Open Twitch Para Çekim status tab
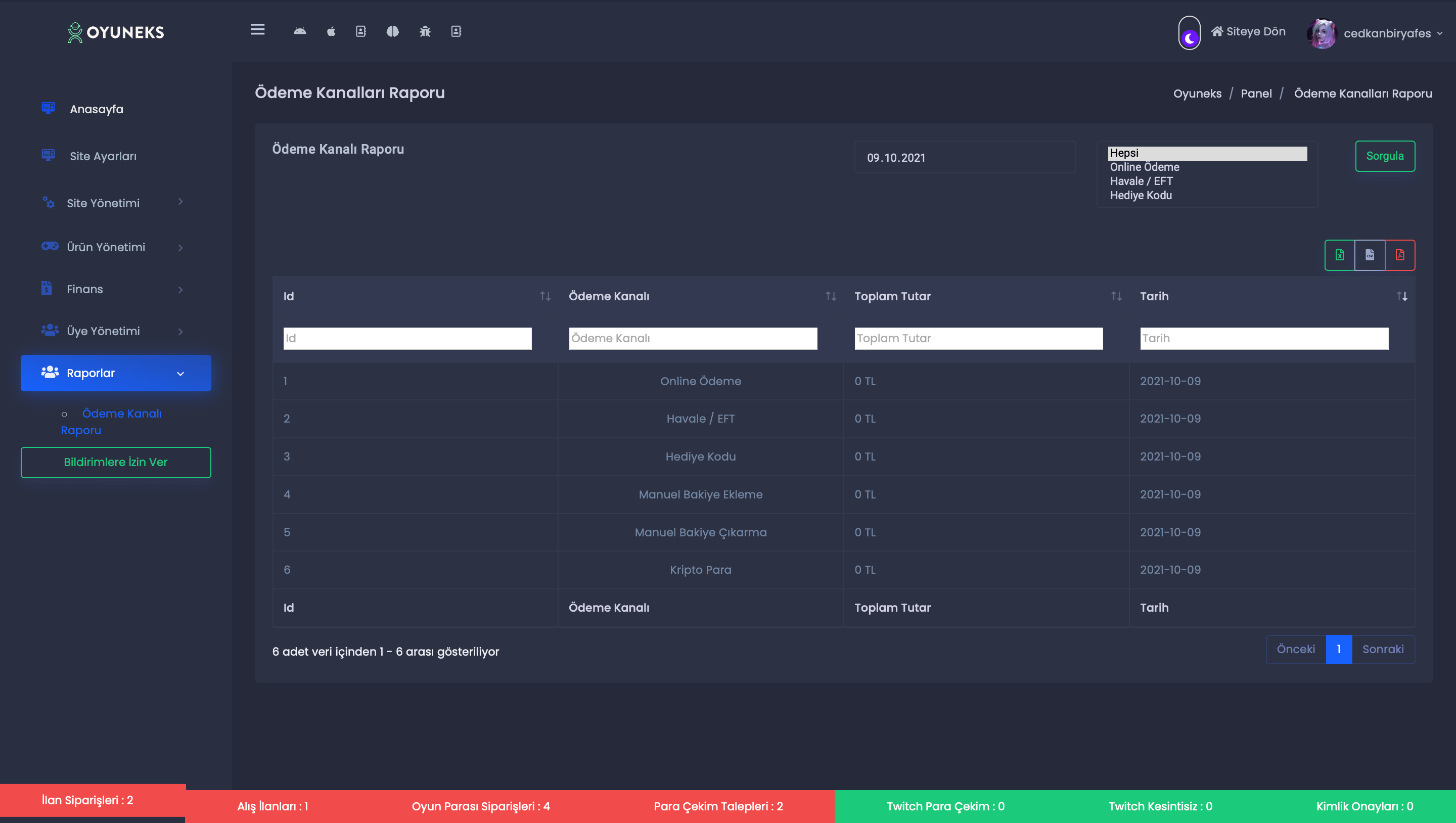1456x823 pixels. point(945,807)
